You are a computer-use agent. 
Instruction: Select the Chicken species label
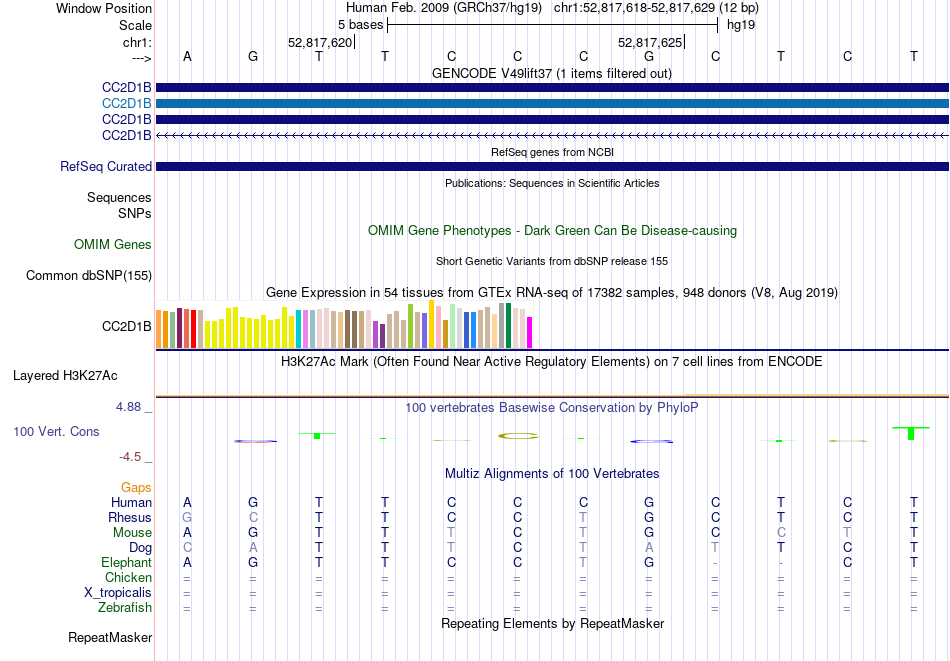[128, 577]
